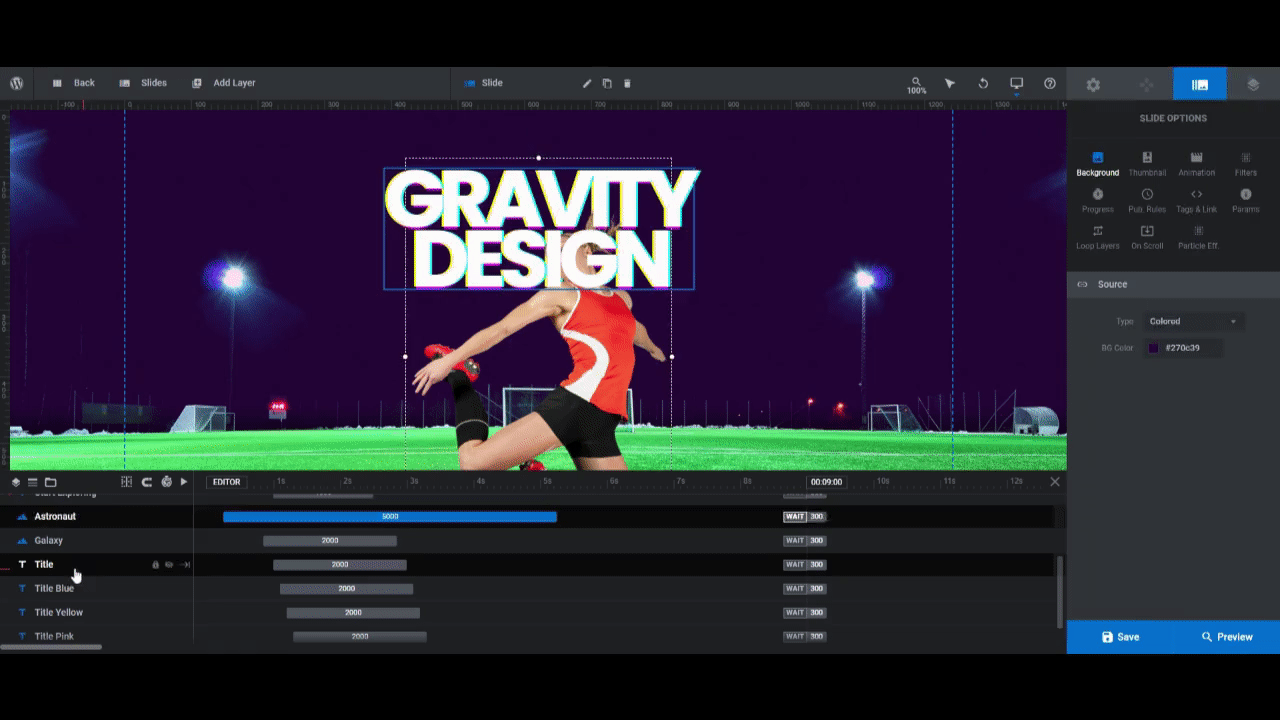Close the timeline panel with X

[1055, 482]
